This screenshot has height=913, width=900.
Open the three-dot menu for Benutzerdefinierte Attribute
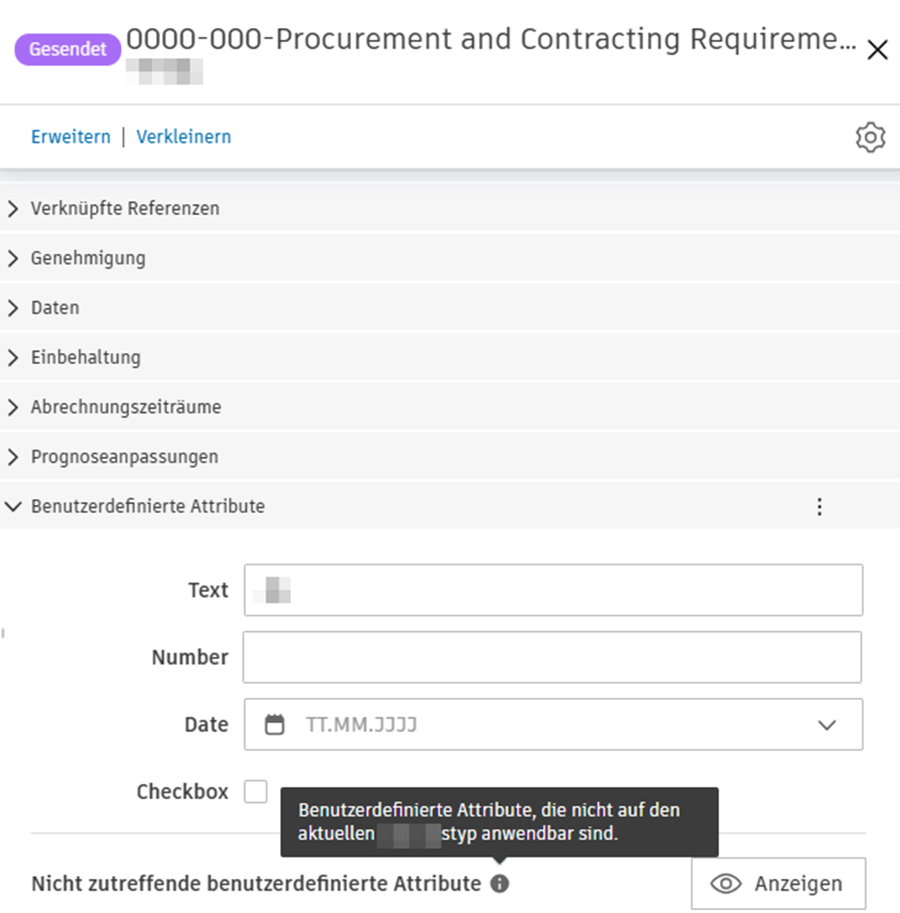click(820, 507)
